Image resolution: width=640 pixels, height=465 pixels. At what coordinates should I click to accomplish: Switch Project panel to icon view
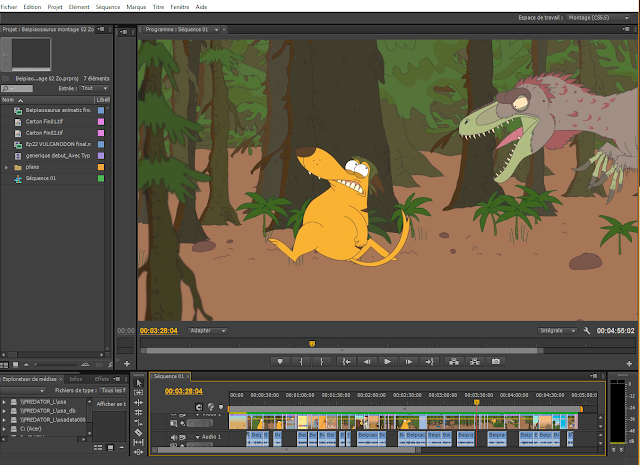(x=16, y=365)
